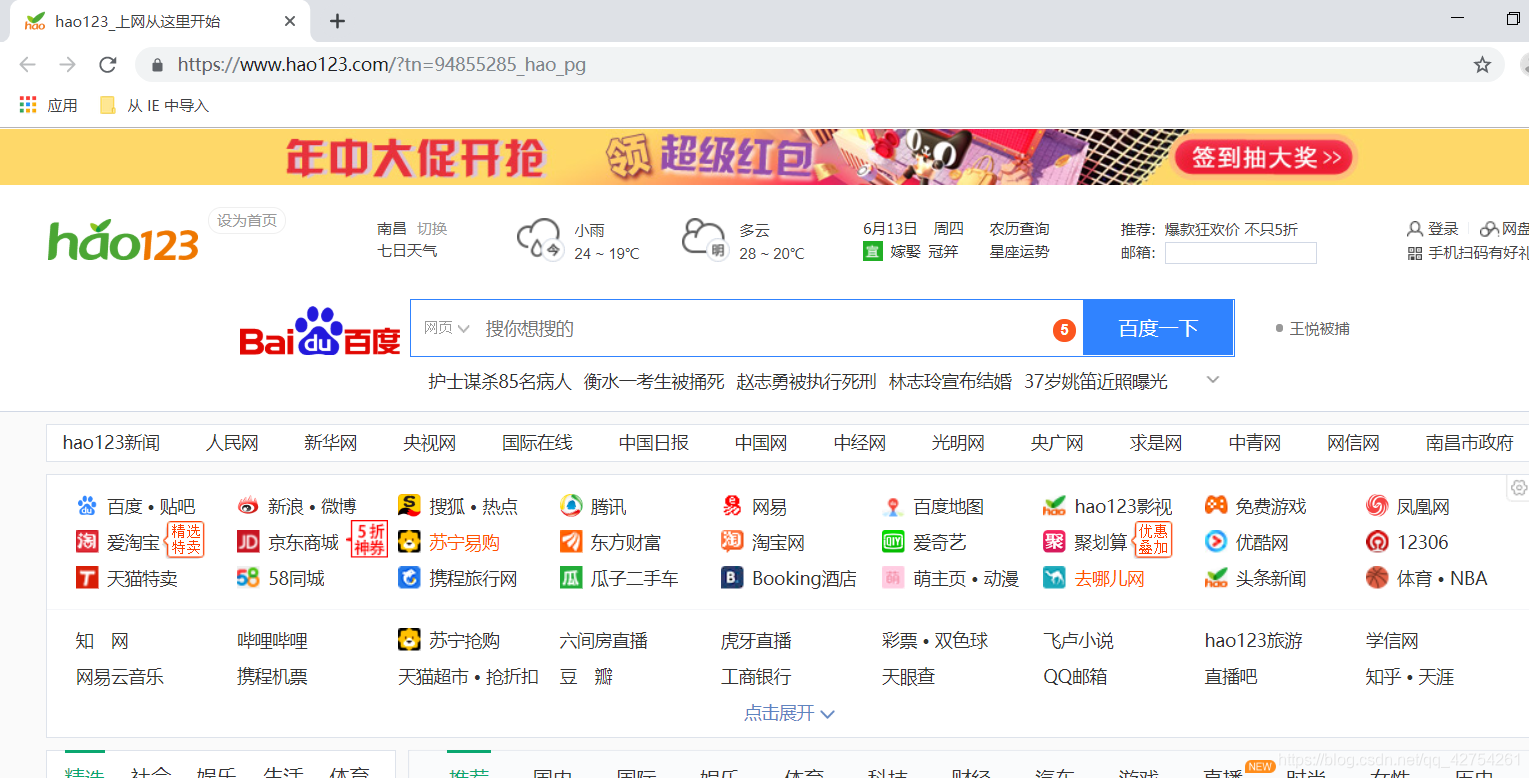Open the 工商银行 link
This screenshot has height=778, width=1529.
(756, 677)
